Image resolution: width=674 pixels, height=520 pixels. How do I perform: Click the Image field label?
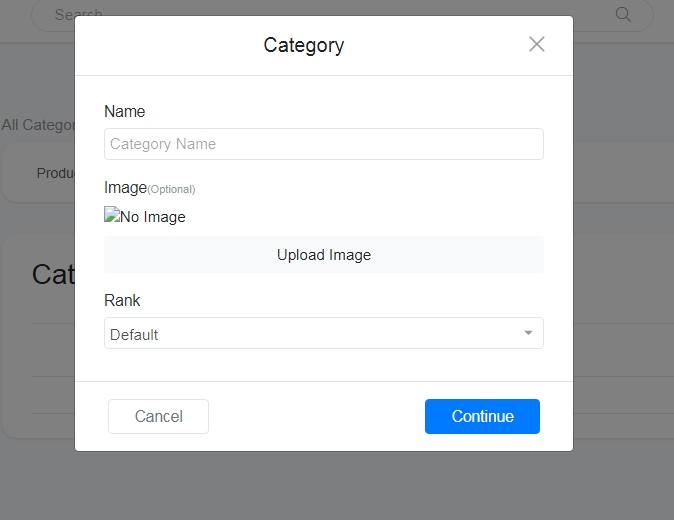click(x=125, y=187)
